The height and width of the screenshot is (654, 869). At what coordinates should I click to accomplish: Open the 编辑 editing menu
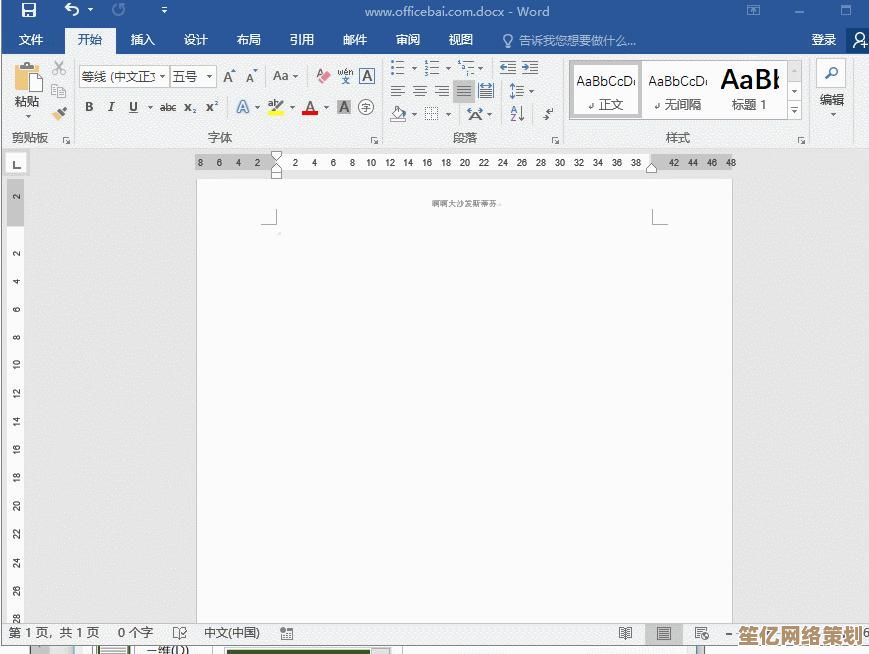(x=831, y=89)
